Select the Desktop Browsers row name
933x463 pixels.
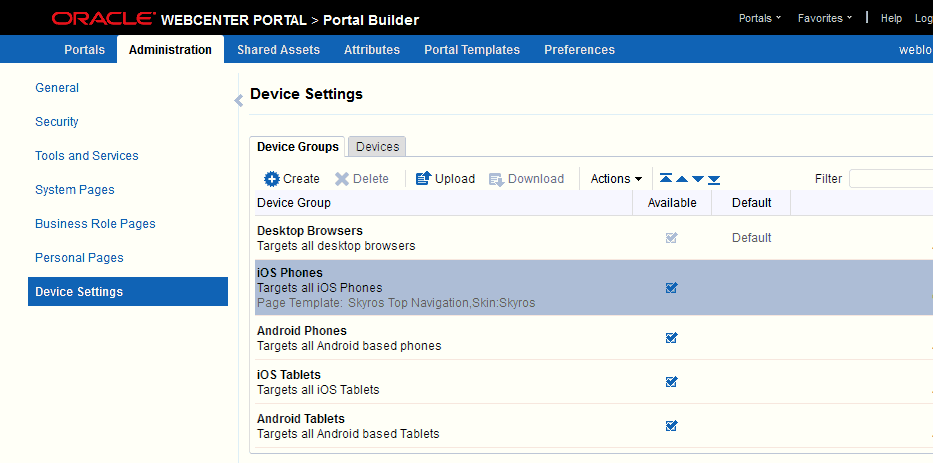pos(309,230)
